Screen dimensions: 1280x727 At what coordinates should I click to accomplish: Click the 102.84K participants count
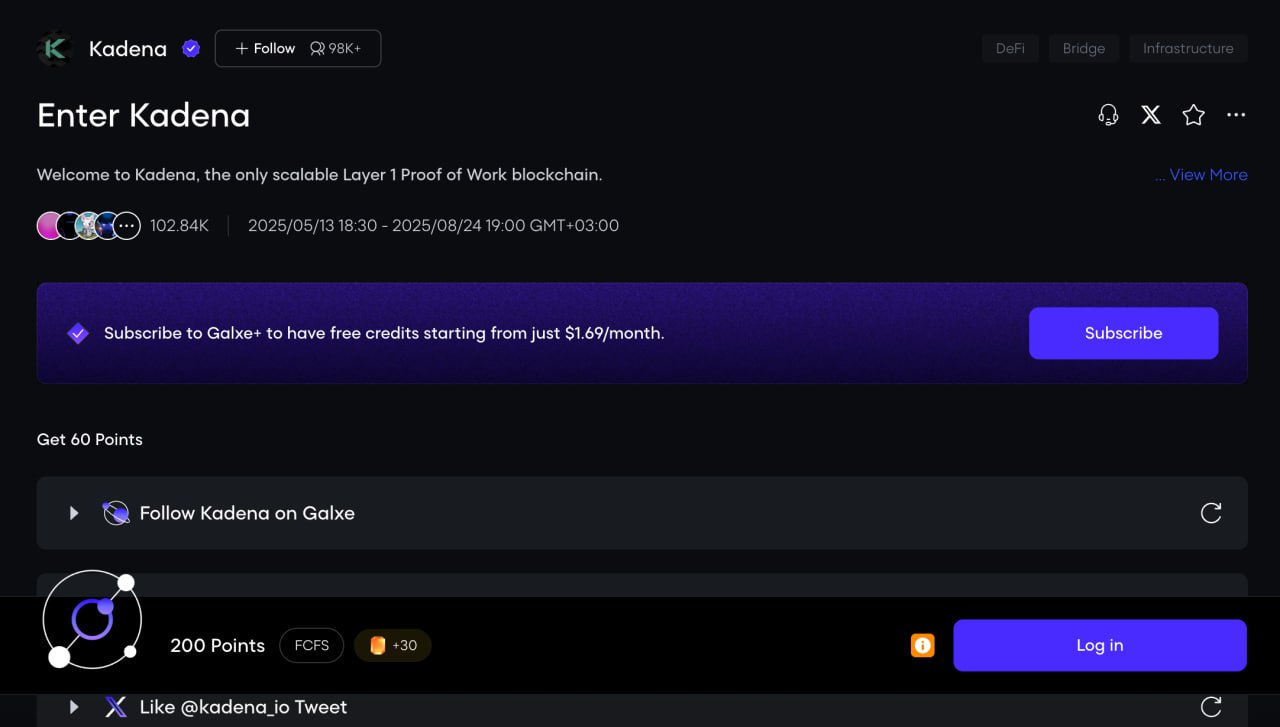click(179, 226)
